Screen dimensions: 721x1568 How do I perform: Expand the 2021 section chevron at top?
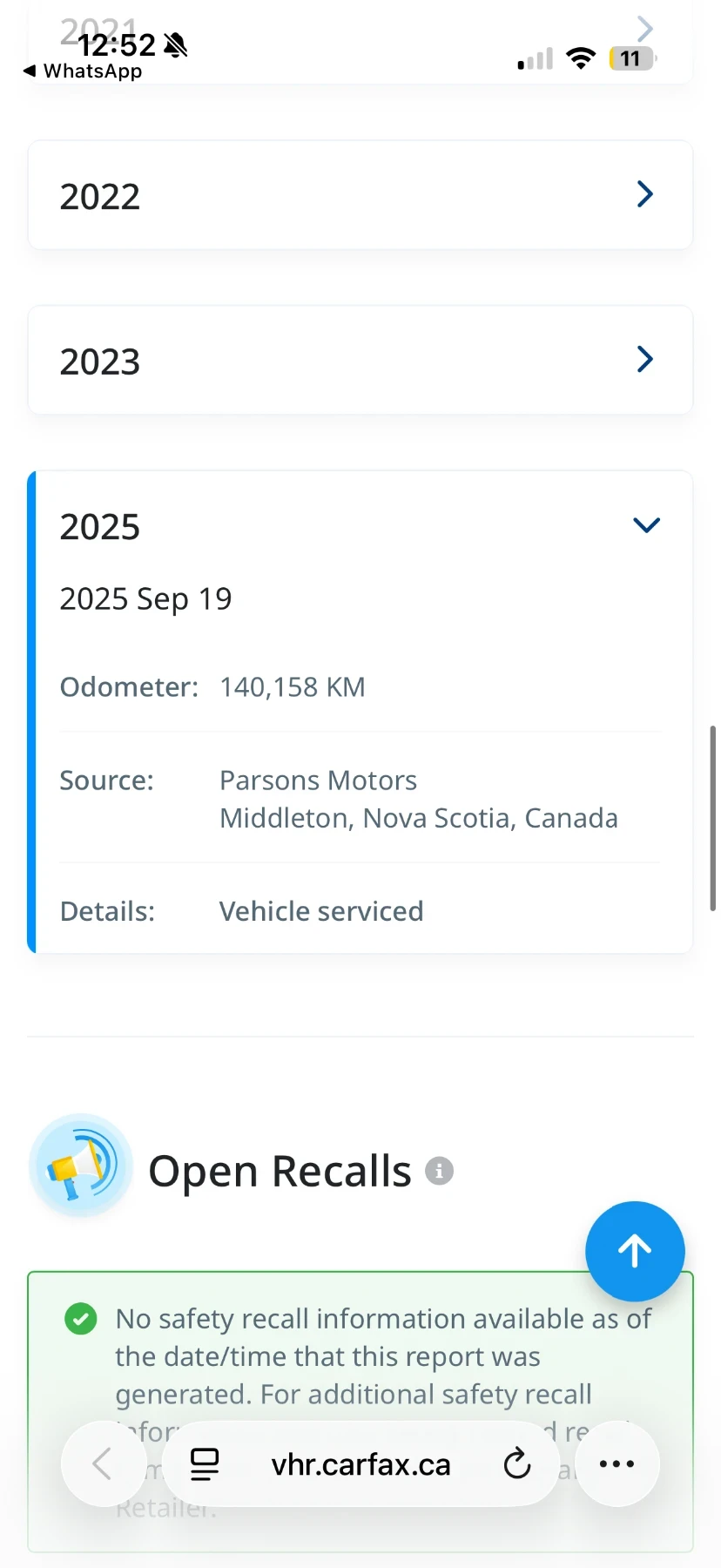645,29
